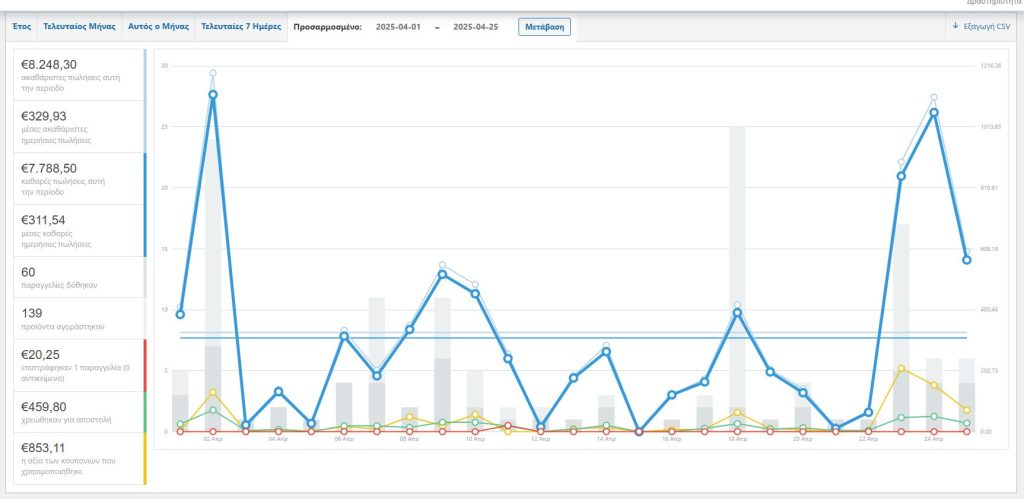
Task: Click the €459,80 shipping green legend item
Action: coord(79,411)
